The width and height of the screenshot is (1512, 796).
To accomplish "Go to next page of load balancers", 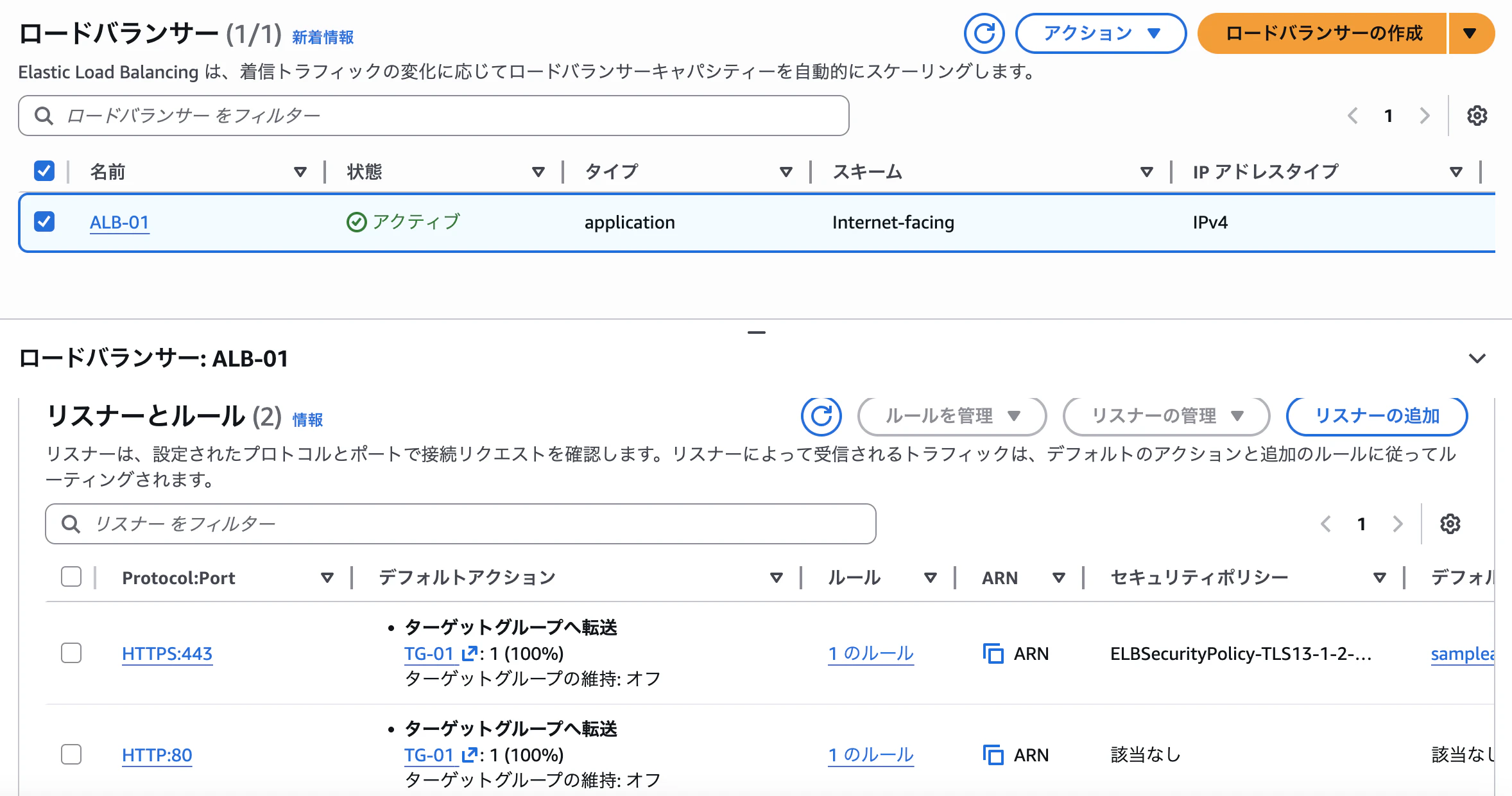I will click(1425, 116).
